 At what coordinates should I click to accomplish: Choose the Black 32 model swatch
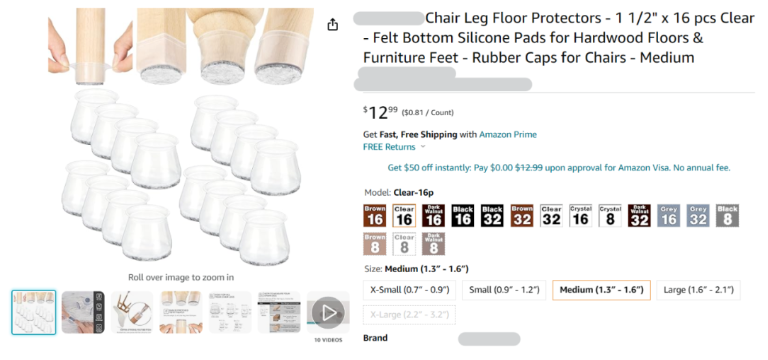(x=492, y=216)
